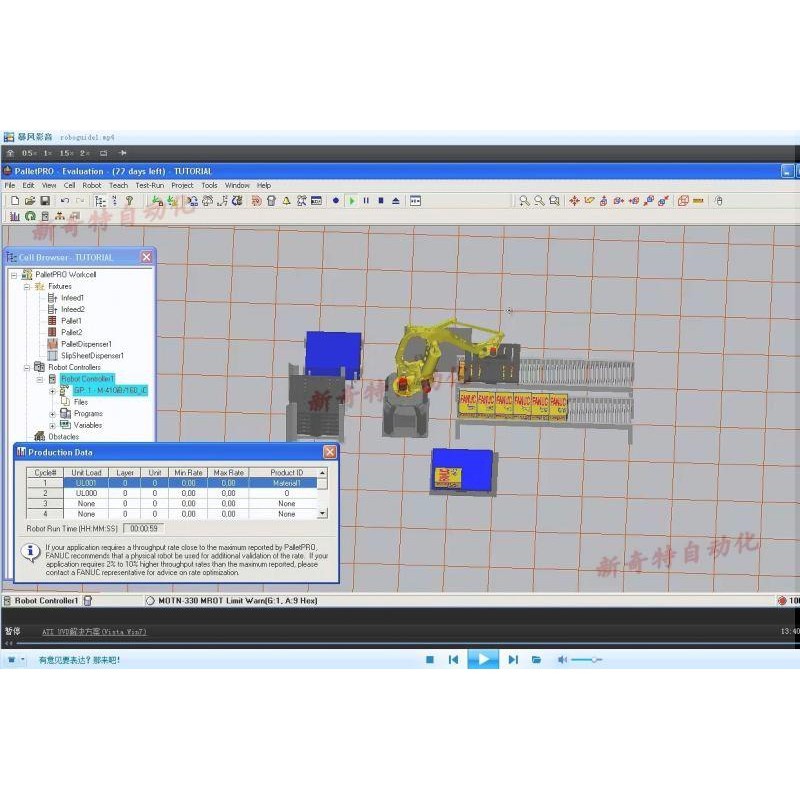The height and width of the screenshot is (800, 800).
Task: Click the Center View crosshair arrows icon
Action: point(574,201)
